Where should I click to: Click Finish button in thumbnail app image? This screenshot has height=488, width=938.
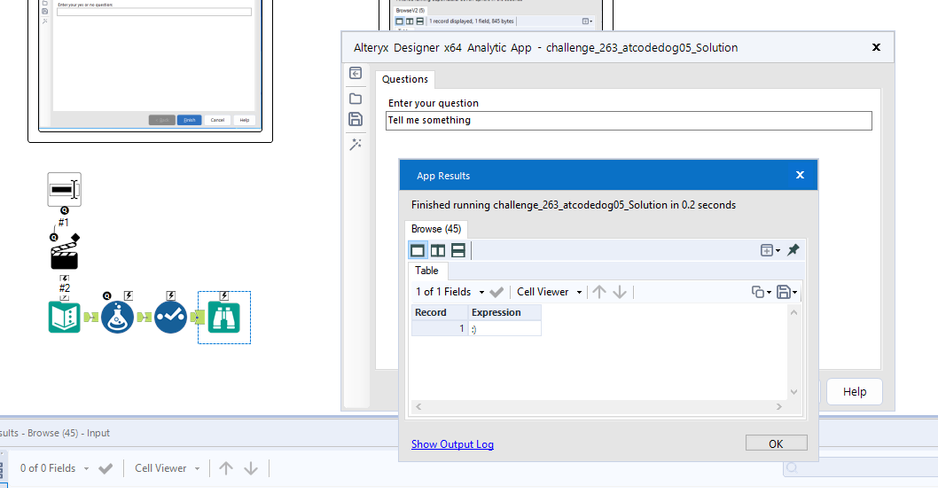point(189,120)
